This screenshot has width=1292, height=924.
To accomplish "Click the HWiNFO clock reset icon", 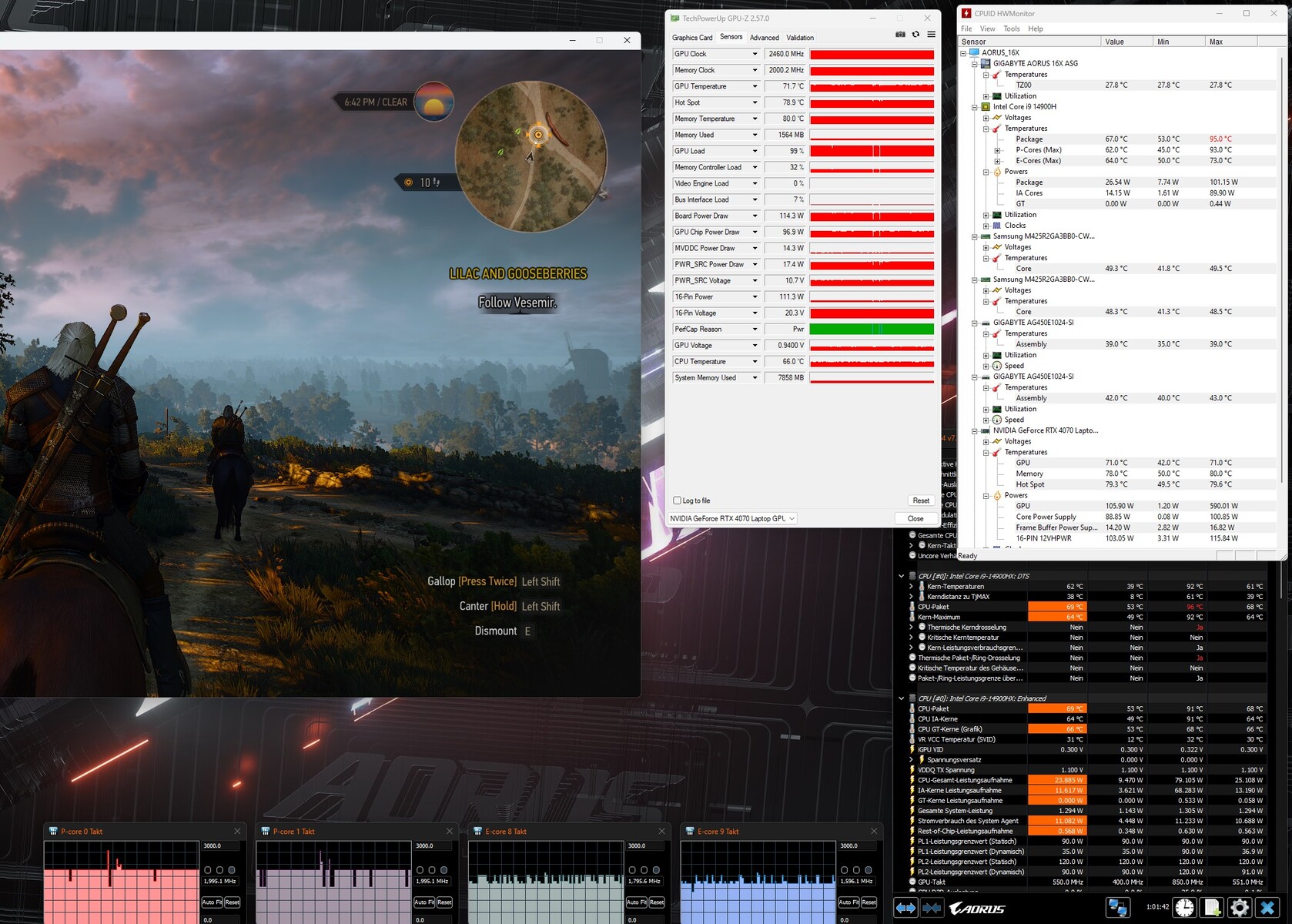I will pyautogui.click(x=1184, y=909).
